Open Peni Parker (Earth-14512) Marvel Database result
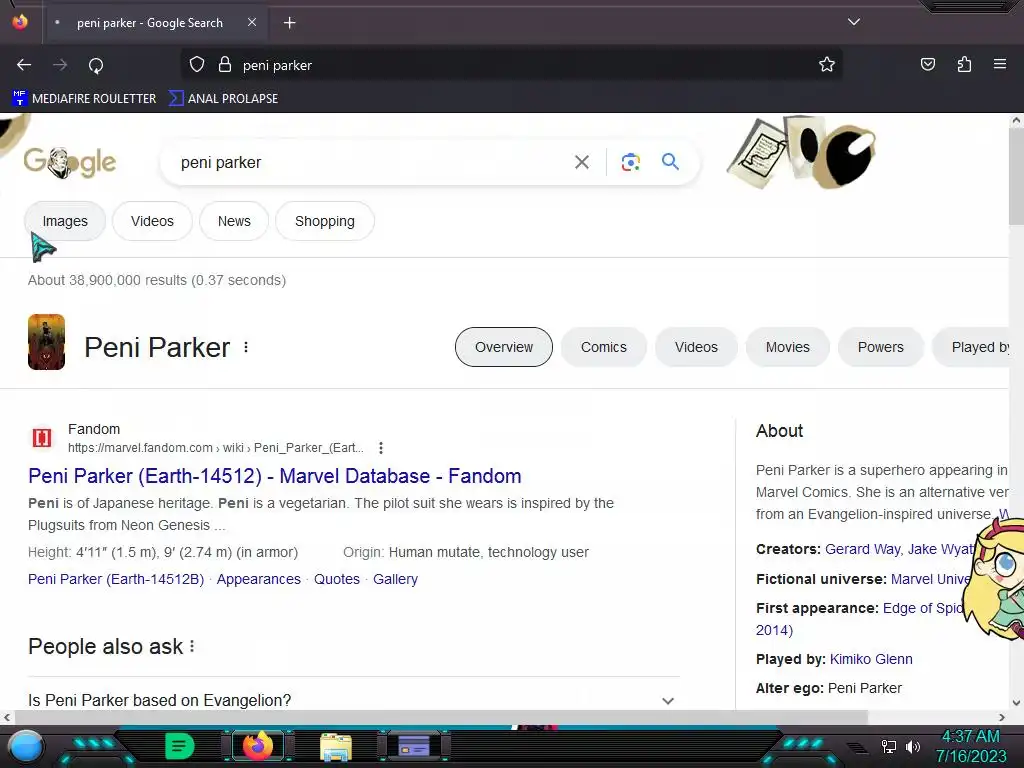The image size is (1024, 768). click(274, 476)
